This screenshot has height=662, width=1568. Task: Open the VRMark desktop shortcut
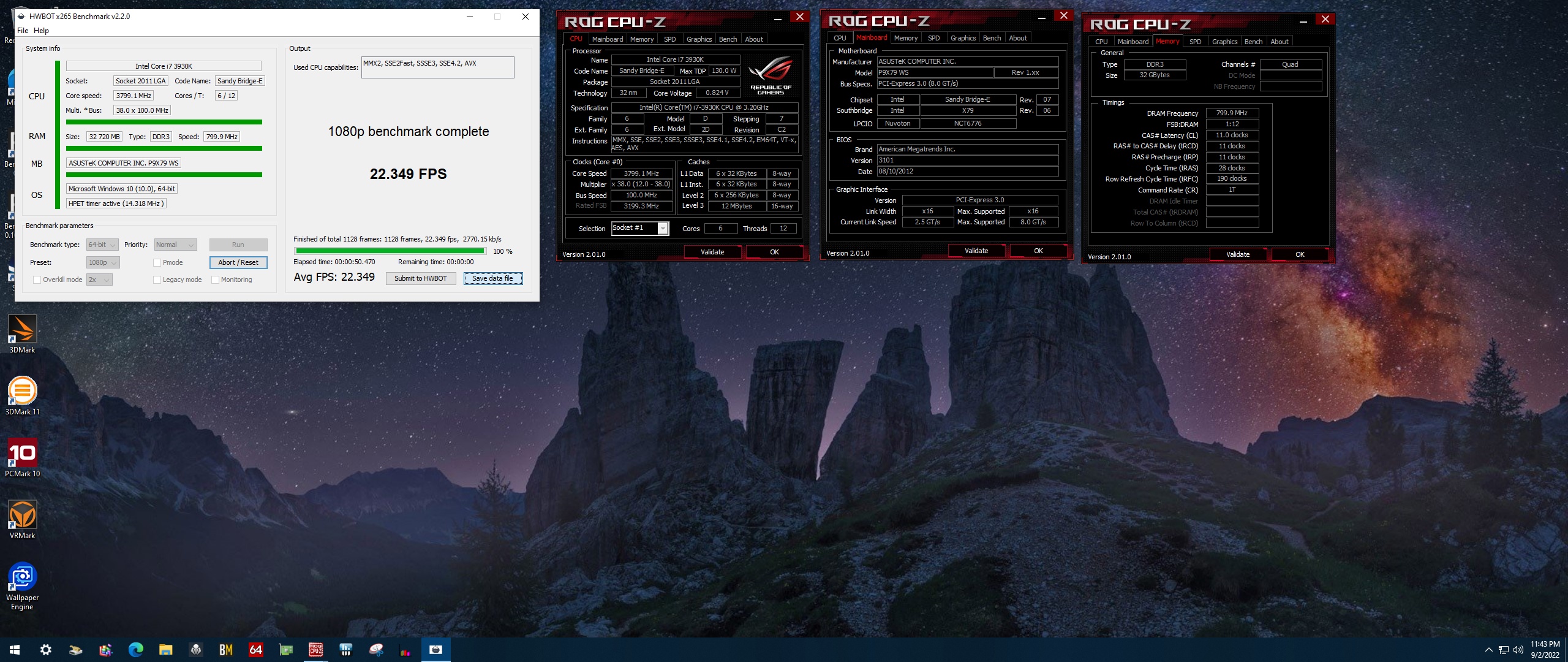(22, 520)
